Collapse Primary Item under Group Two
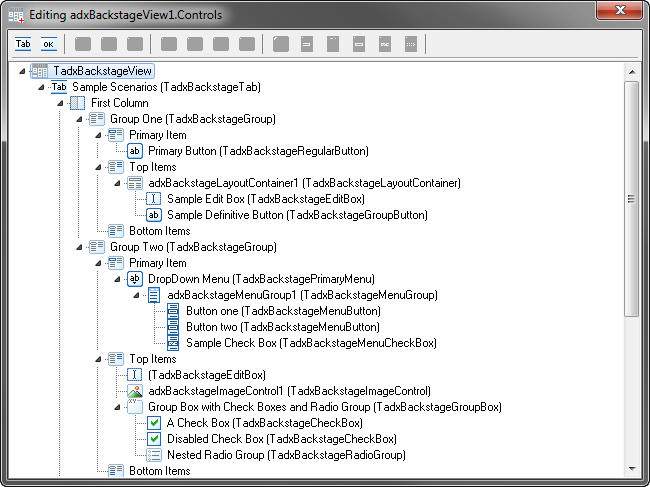650x487 pixels. pos(98,264)
